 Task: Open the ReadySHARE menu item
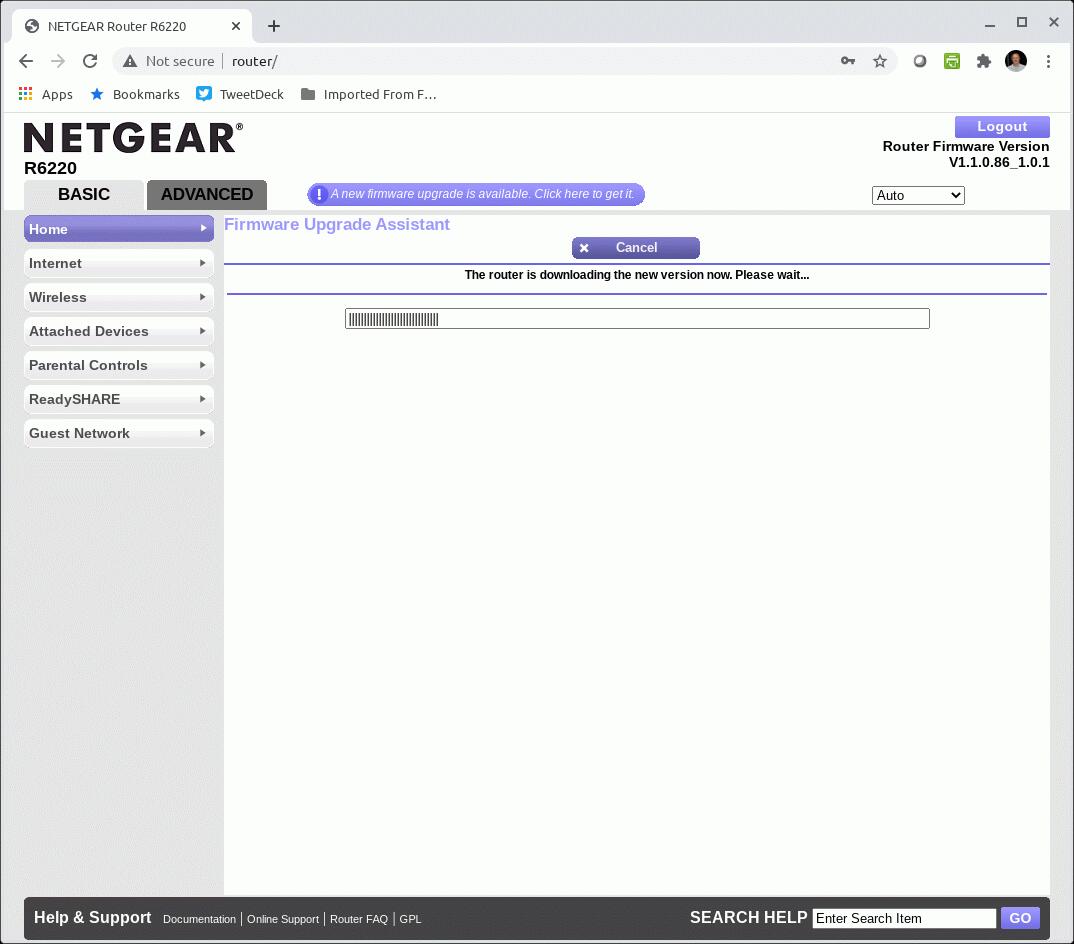tap(118, 399)
